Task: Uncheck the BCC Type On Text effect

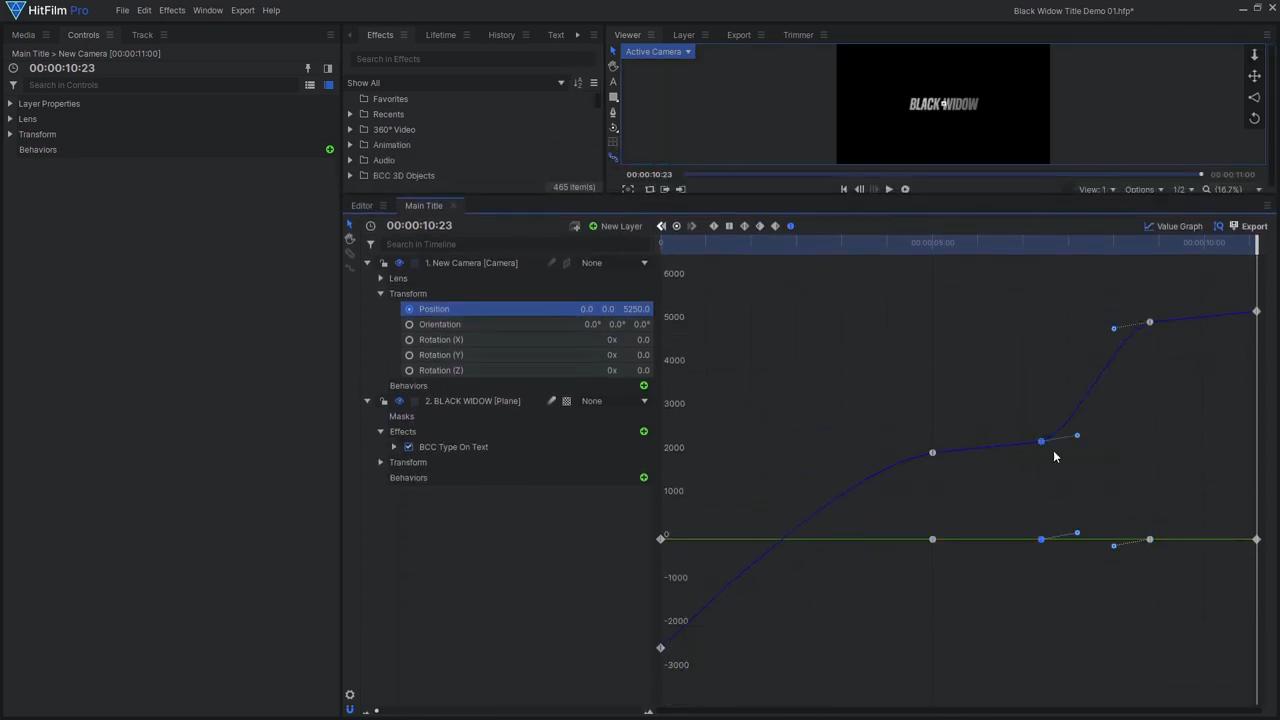Action: click(x=408, y=447)
